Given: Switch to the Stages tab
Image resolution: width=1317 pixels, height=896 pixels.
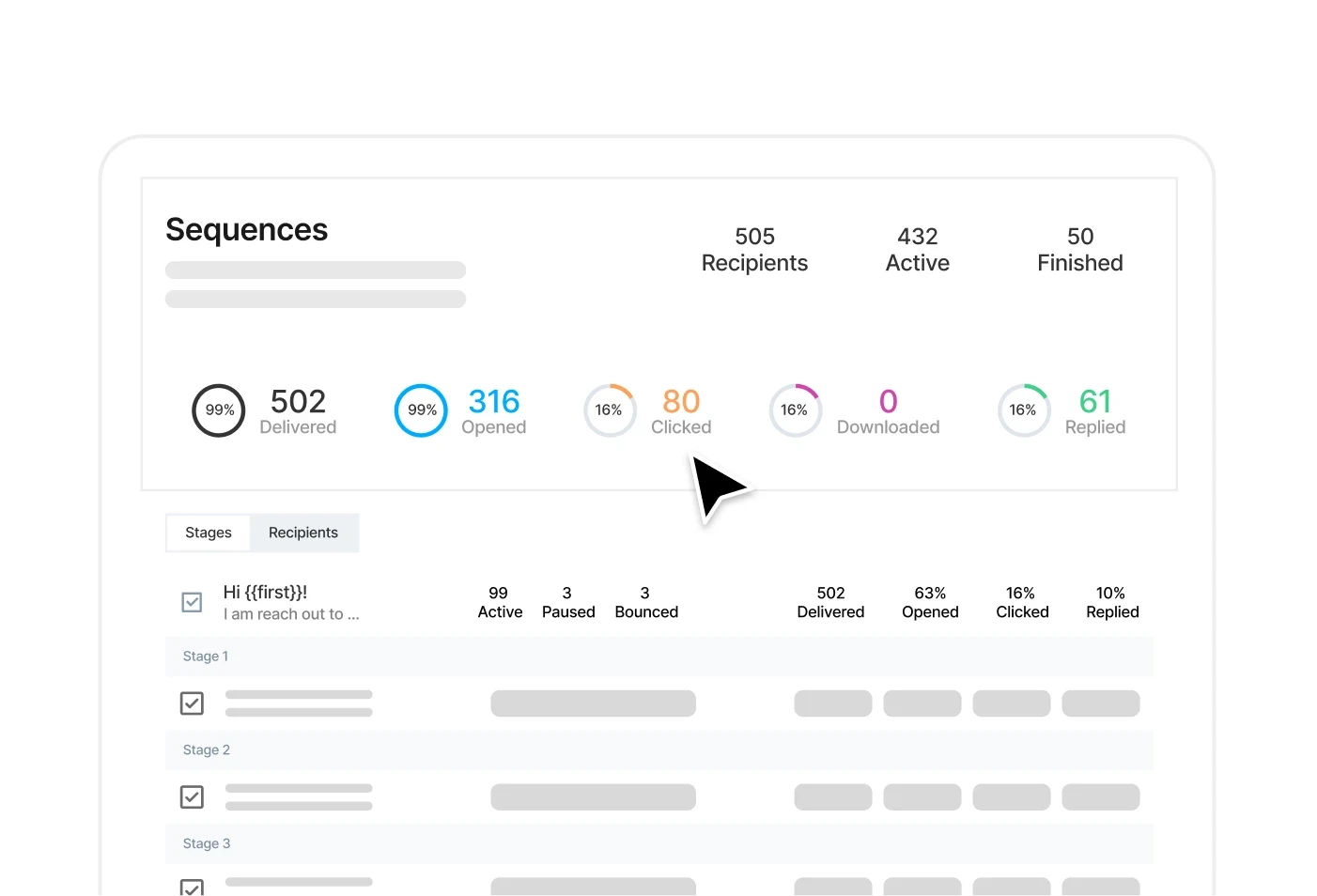Looking at the screenshot, I should click(208, 533).
